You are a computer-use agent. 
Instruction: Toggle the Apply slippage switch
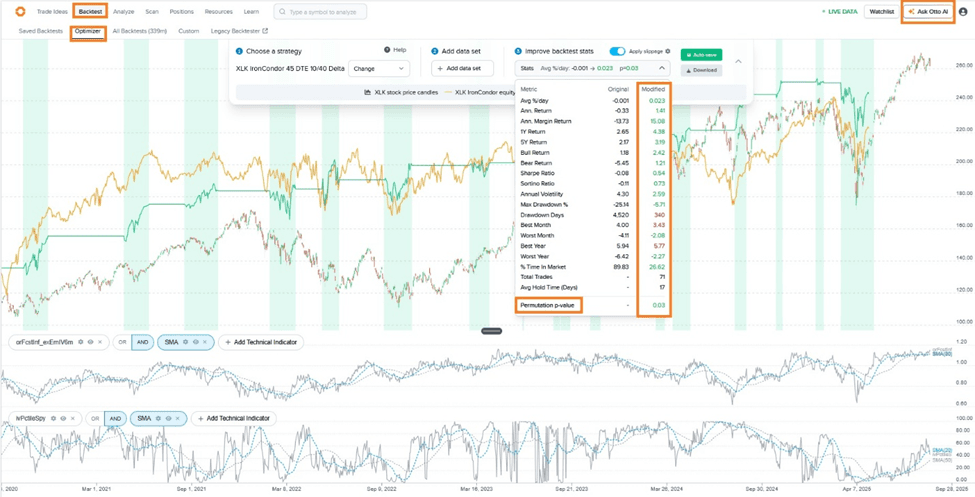tap(617, 51)
